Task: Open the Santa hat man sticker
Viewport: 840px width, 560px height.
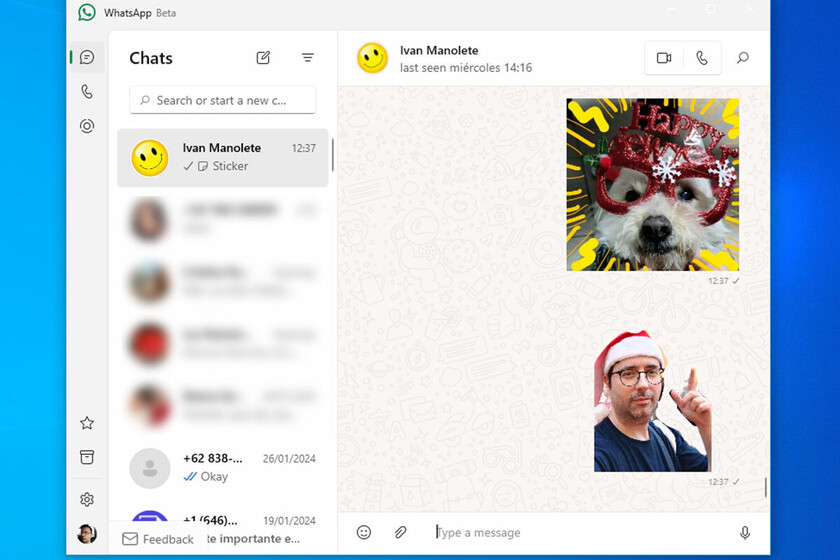Action: (x=652, y=401)
